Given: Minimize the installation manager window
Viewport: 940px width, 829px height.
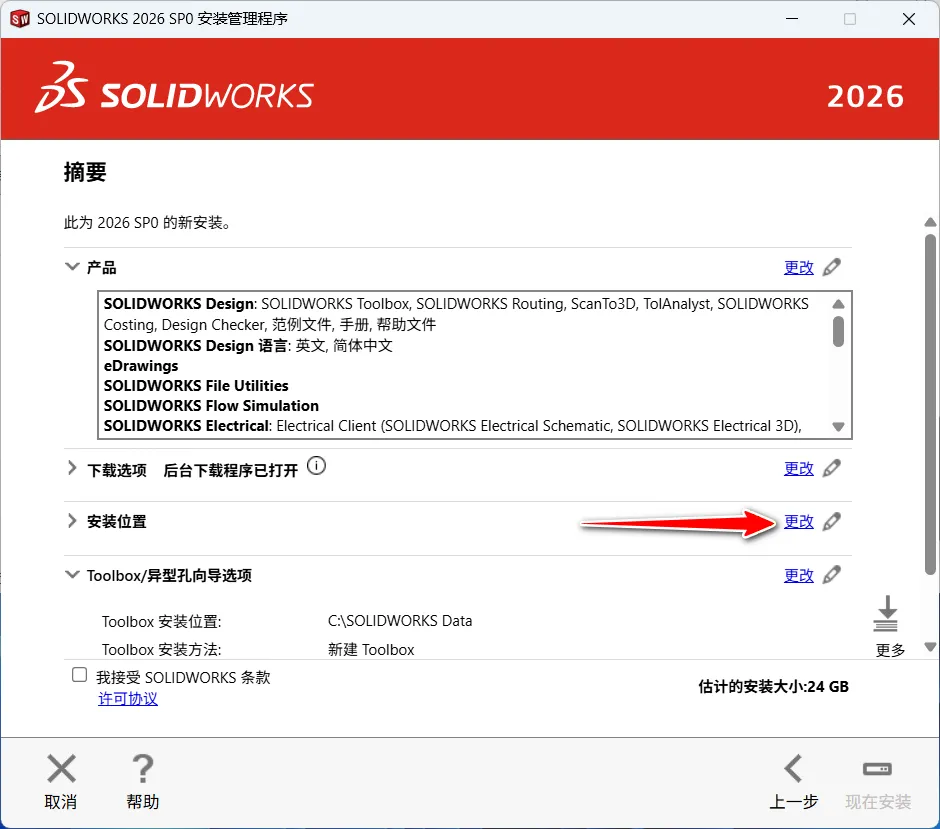Looking at the screenshot, I should 792,19.
